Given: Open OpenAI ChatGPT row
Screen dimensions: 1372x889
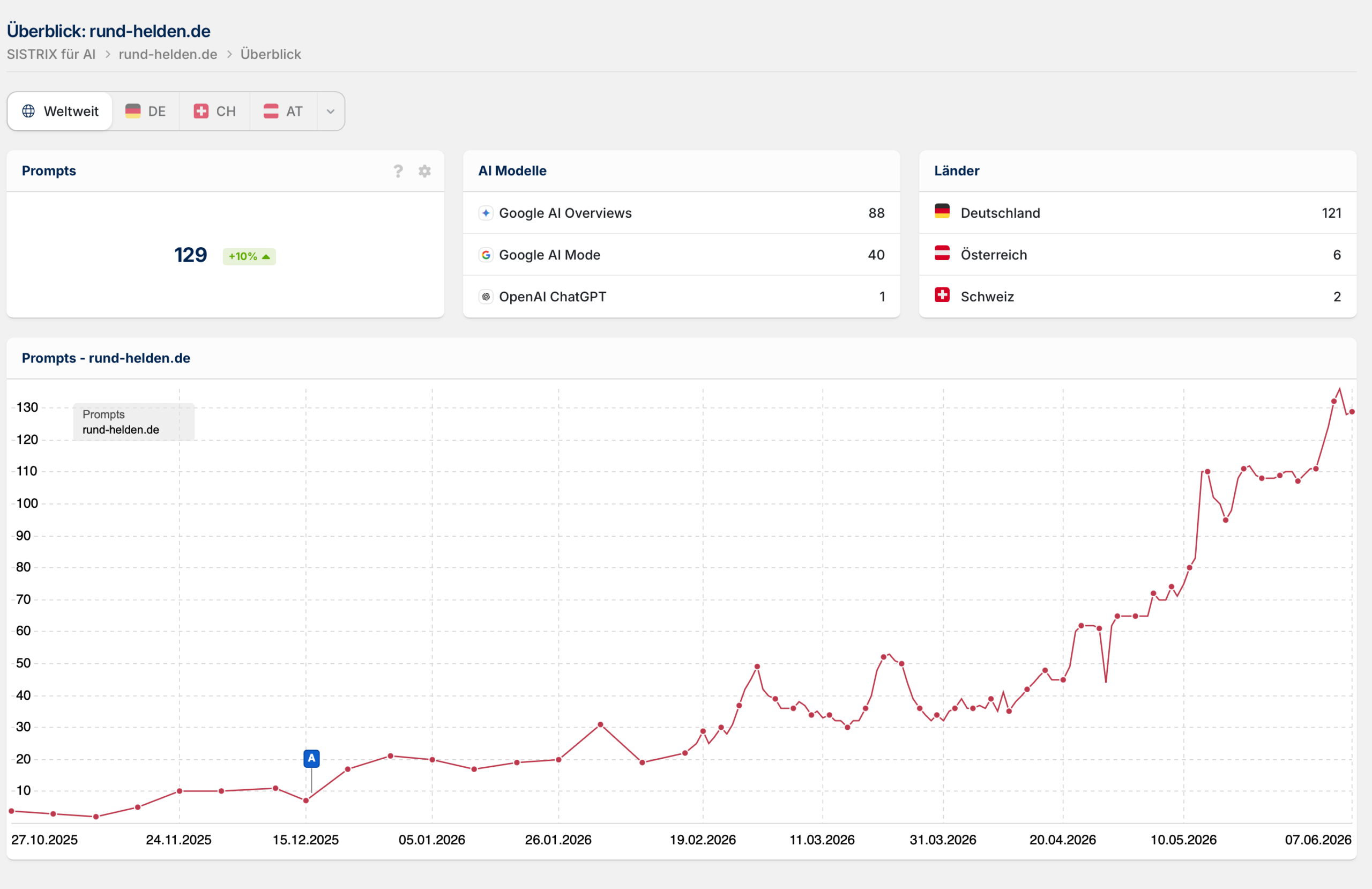Looking at the screenshot, I should coord(681,297).
